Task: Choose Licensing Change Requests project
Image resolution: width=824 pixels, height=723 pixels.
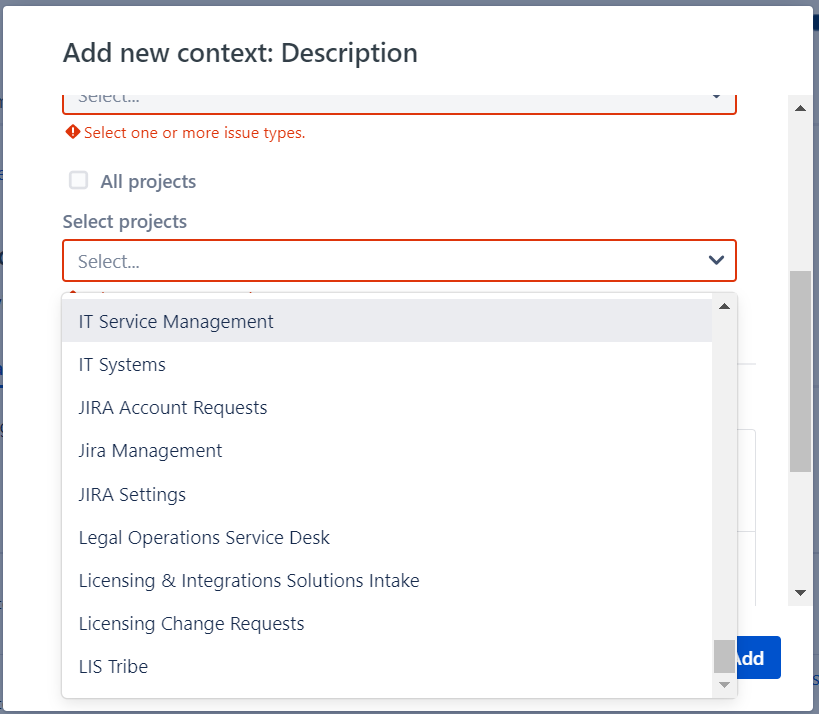Action: click(191, 624)
